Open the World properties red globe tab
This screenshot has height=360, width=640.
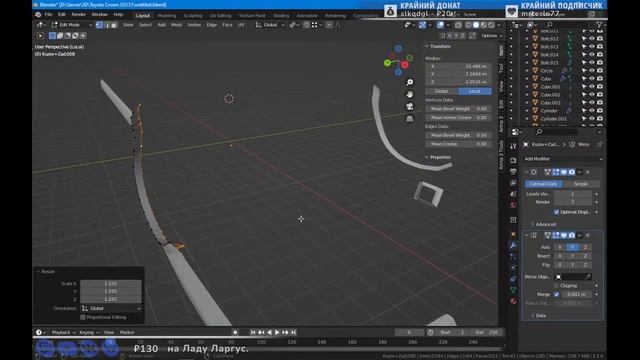pos(513,205)
